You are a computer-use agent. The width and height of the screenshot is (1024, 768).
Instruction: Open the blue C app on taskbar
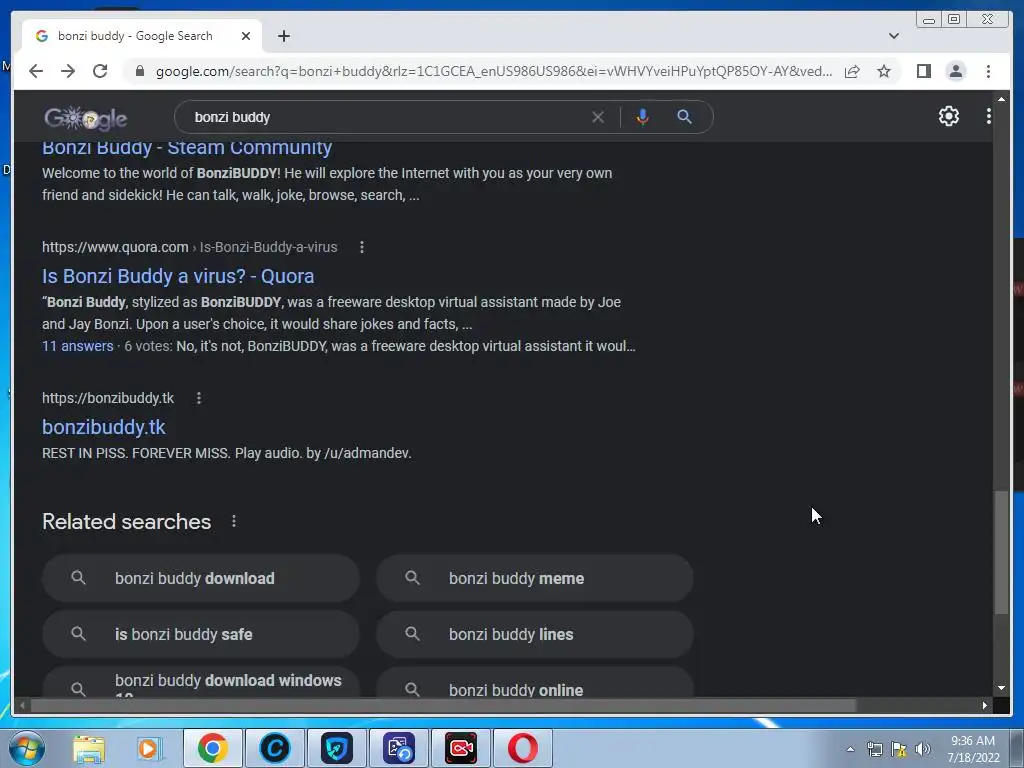pyautogui.click(x=274, y=748)
